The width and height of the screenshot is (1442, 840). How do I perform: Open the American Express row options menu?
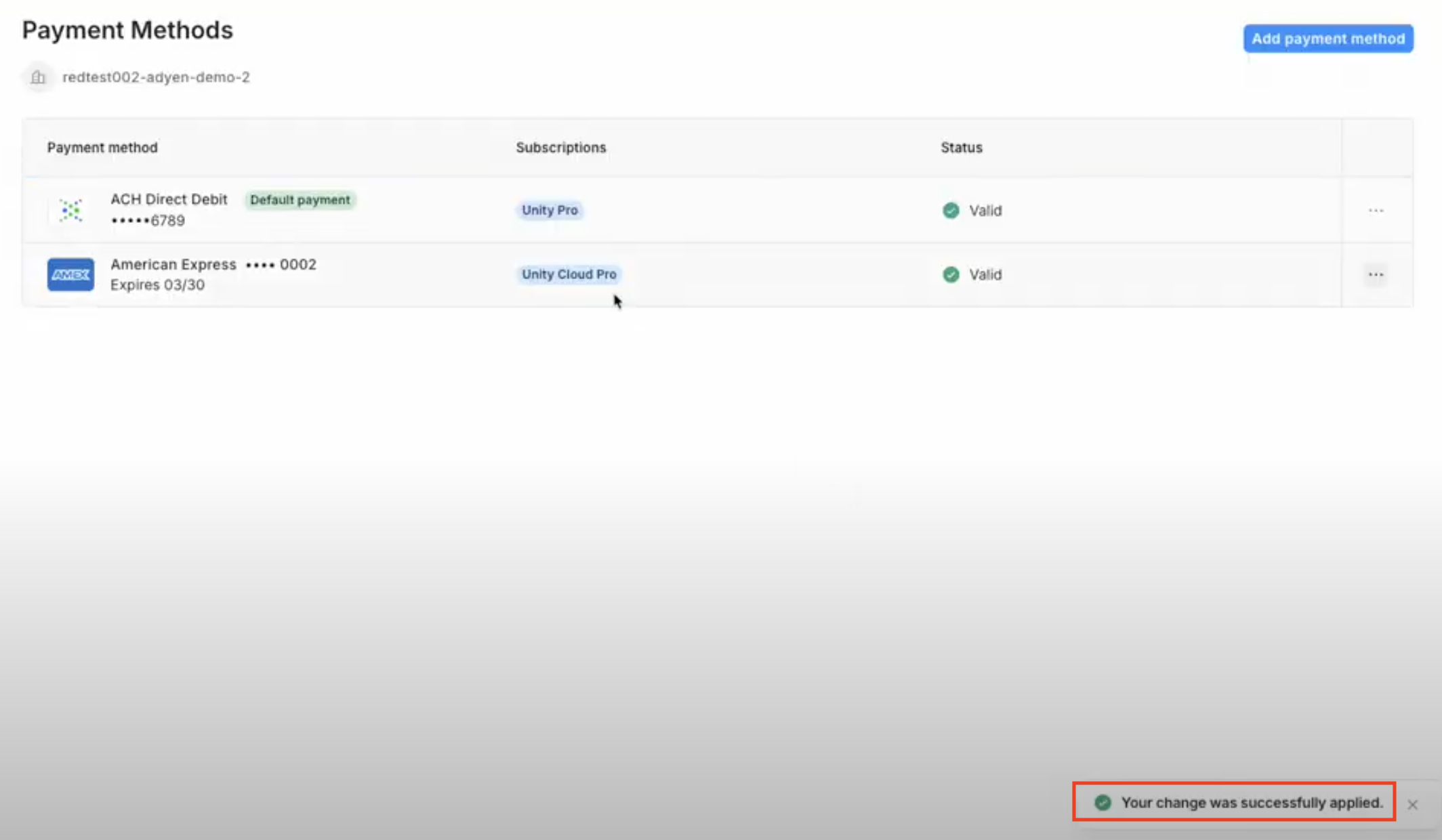point(1376,274)
